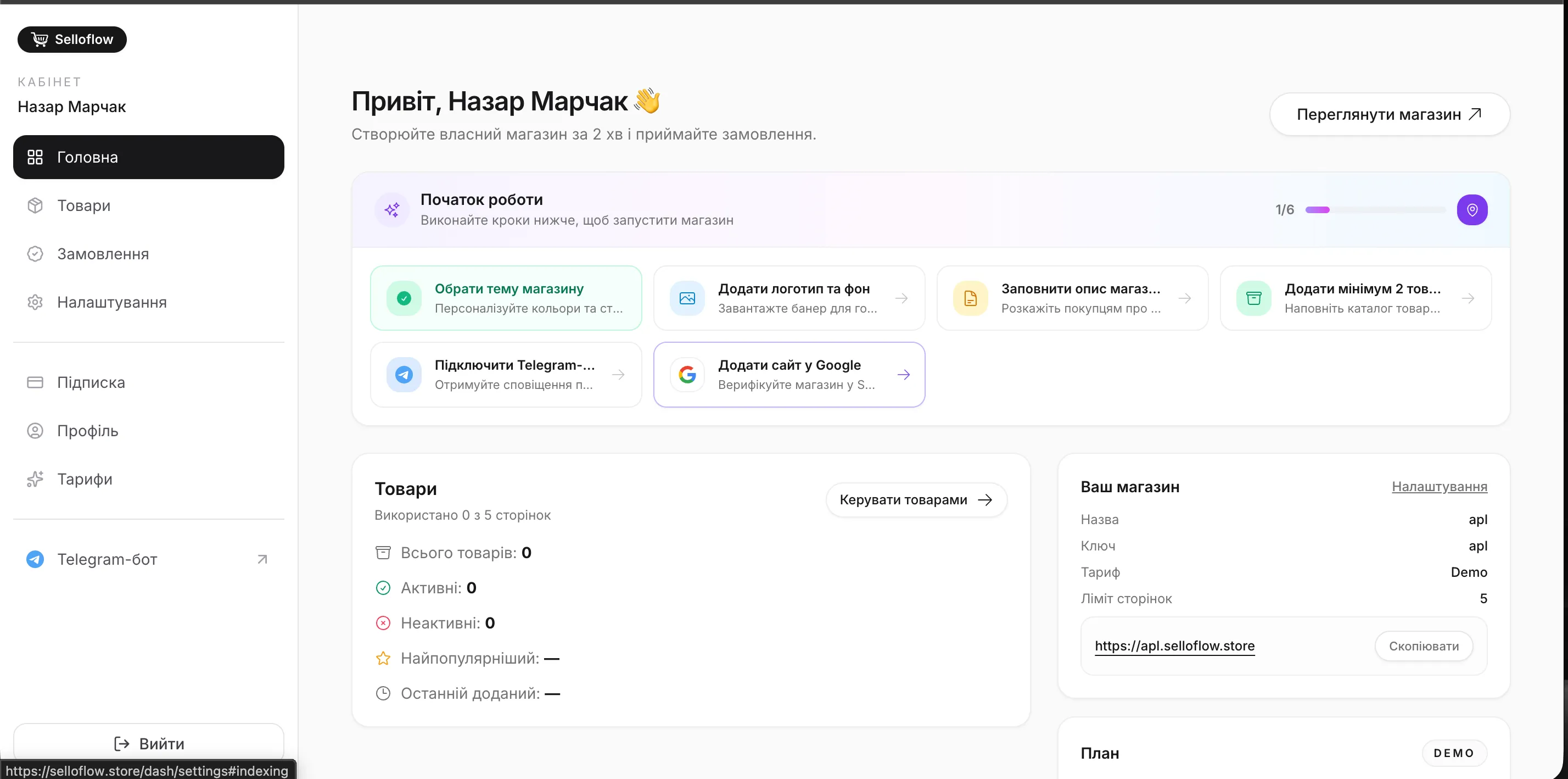1568x779 pixels.
Task: Click the 'Використано 0 з 5 сторінок' text
Action: coord(463,515)
